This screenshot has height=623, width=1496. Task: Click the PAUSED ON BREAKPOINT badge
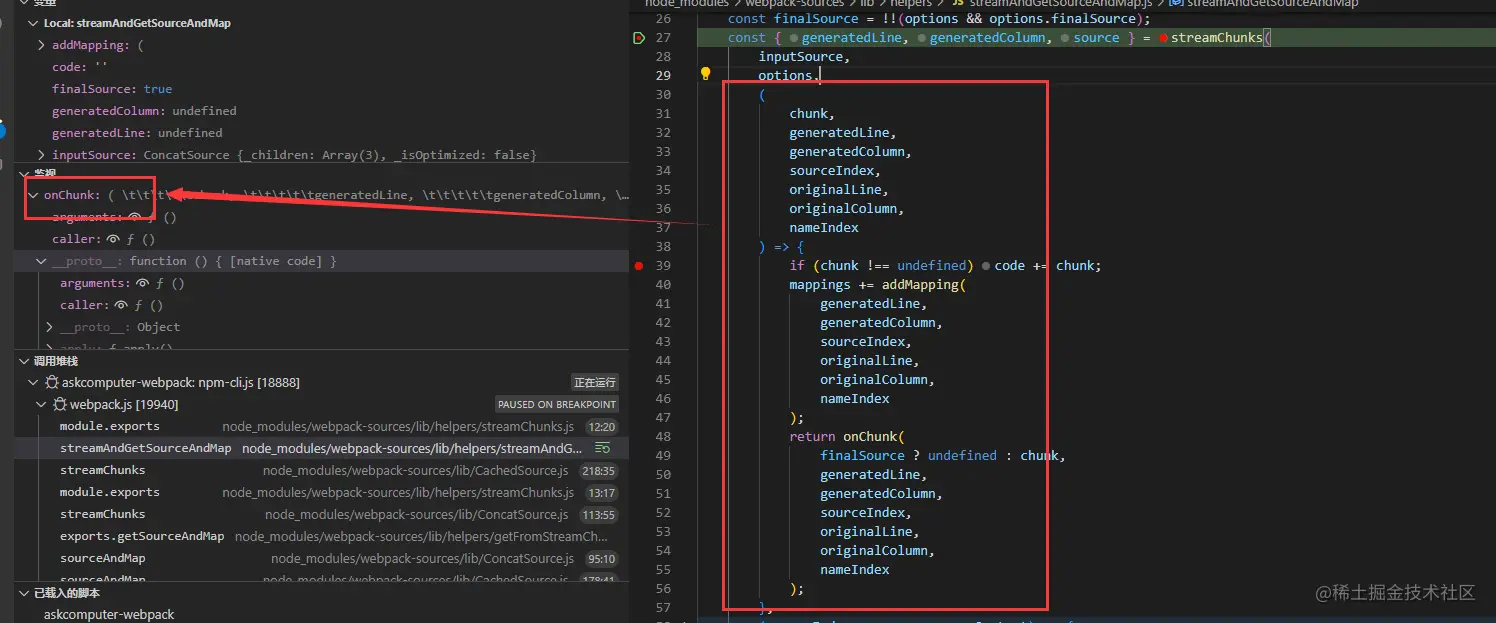pos(557,405)
